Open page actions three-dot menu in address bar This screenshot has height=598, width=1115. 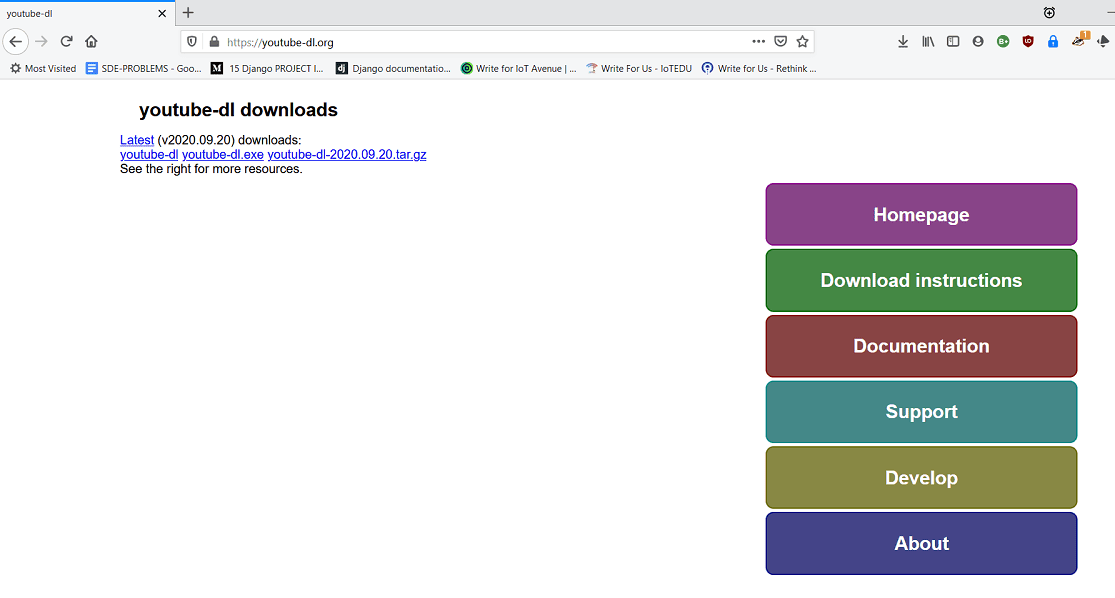tap(759, 41)
